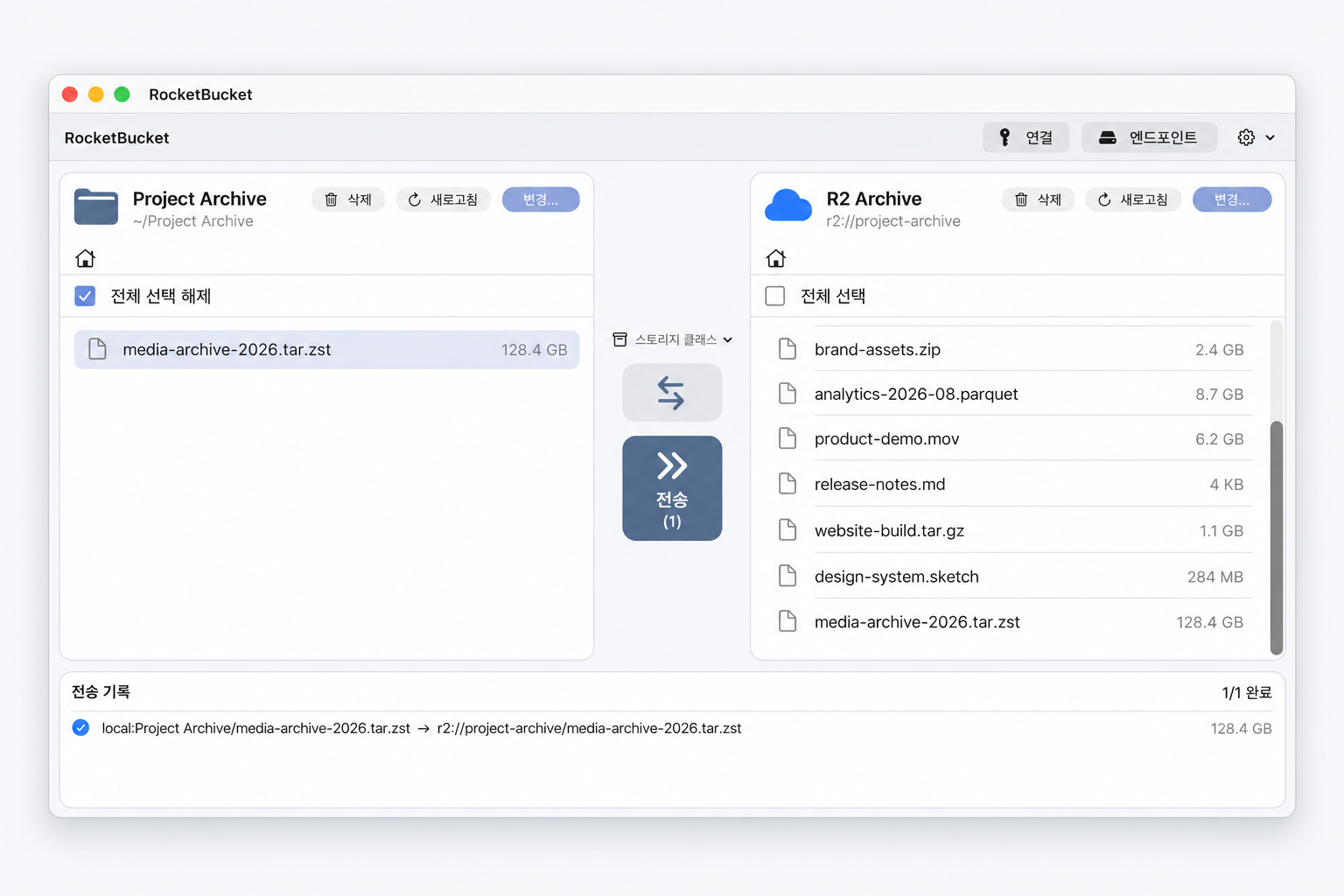
Task: Delete selection in the R2 Archive pane
Action: coord(1038,199)
